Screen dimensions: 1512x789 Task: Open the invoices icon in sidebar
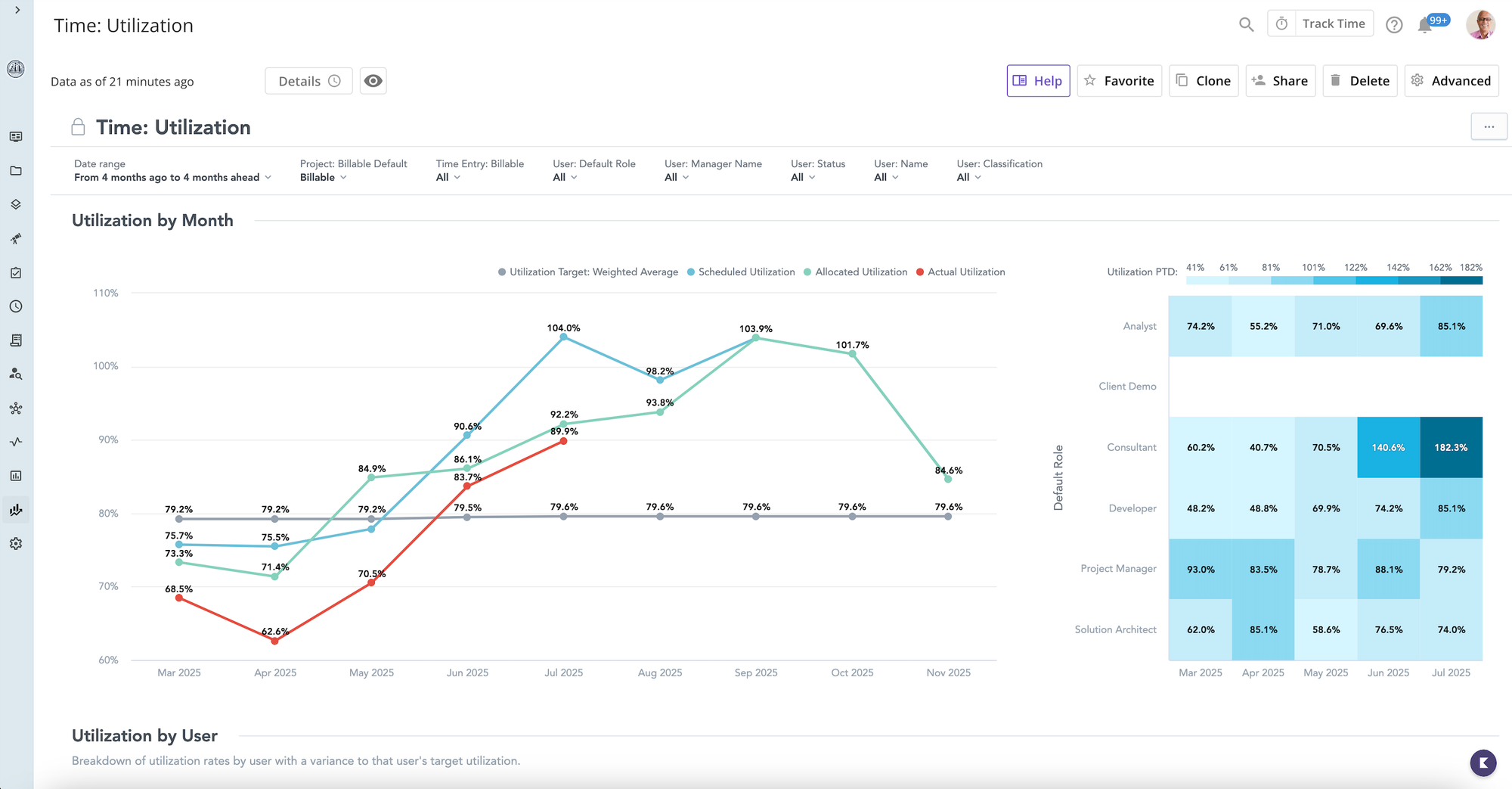(16, 340)
